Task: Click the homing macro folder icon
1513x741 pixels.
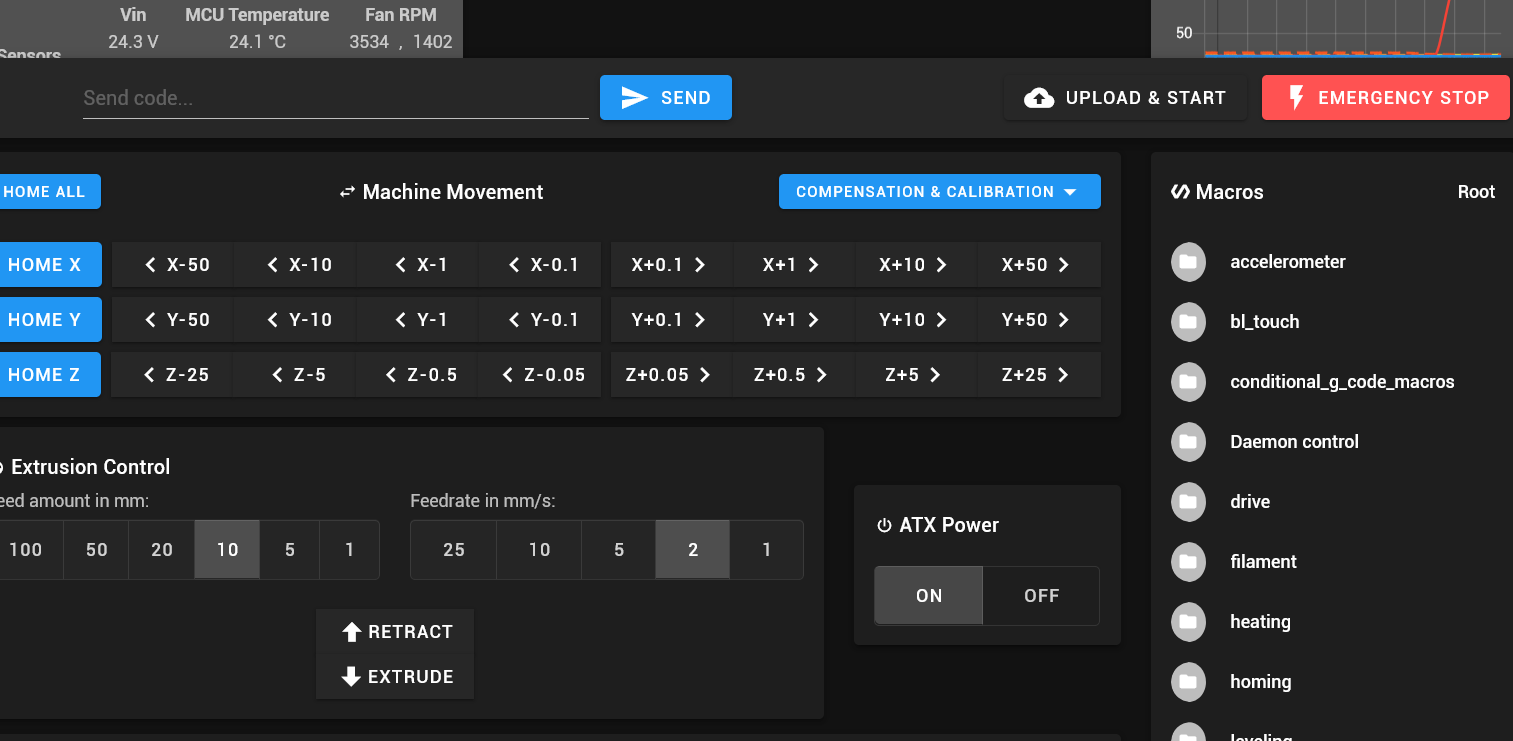Action: coord(1188,682)
